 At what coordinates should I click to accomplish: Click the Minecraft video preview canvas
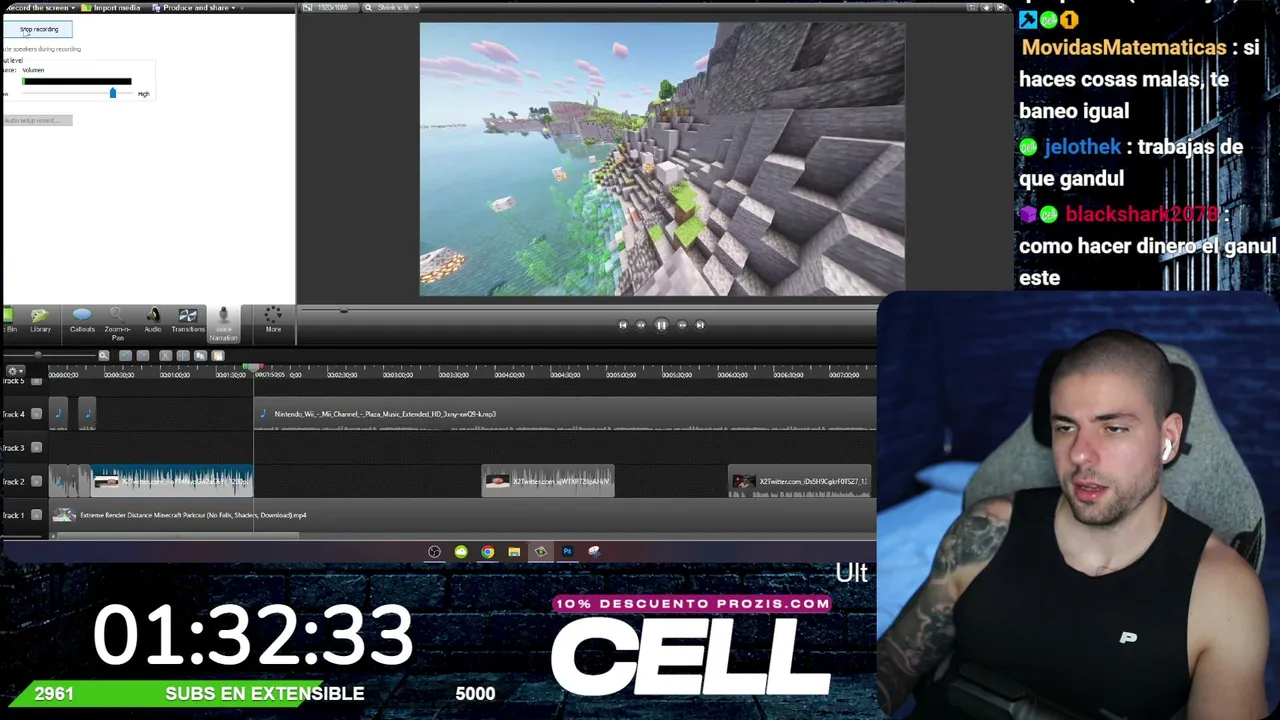click(662, 159)
